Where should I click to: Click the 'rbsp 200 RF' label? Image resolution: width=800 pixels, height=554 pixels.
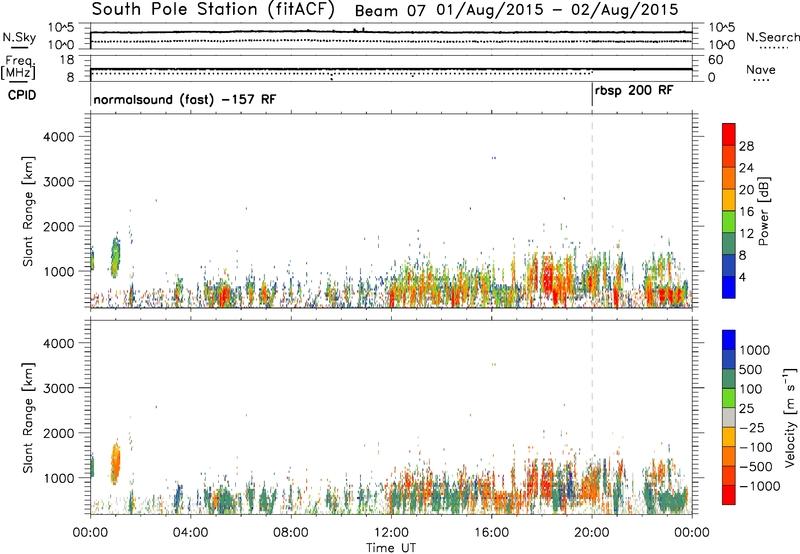[634, 91]
